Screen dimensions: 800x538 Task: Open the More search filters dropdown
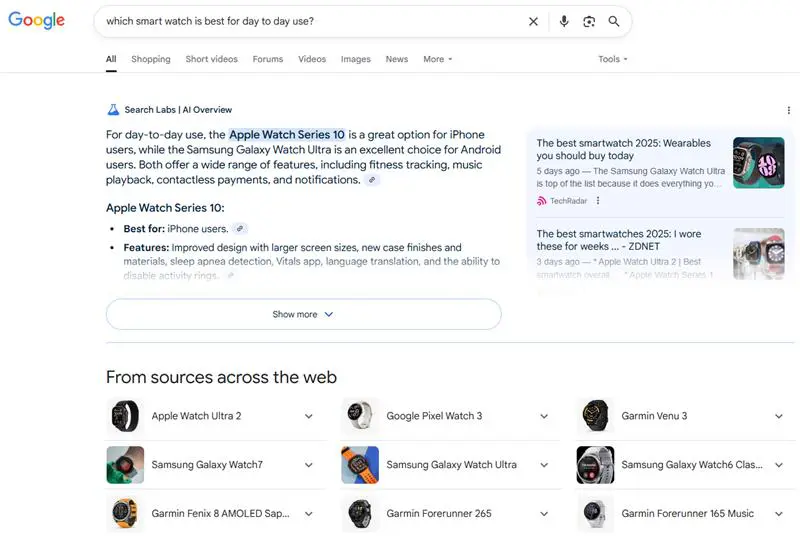438,59
